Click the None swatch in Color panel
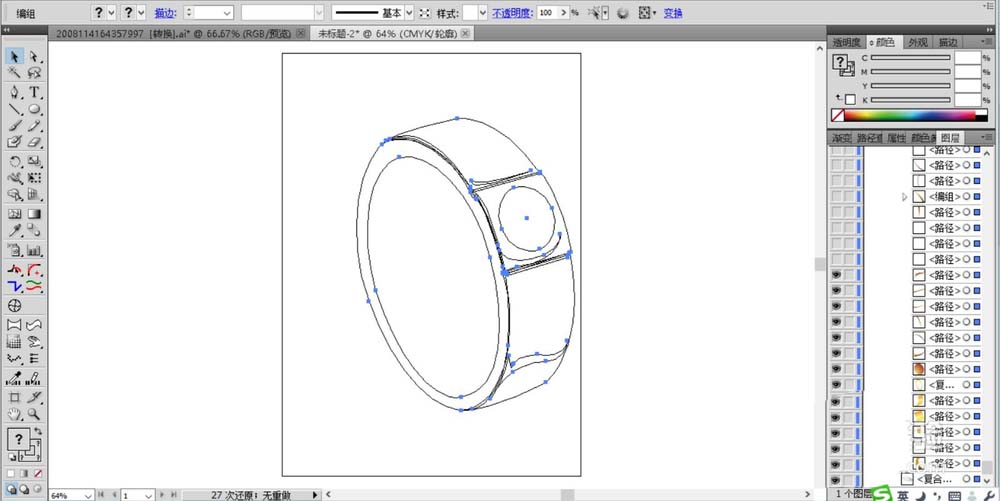 point(837,115)
